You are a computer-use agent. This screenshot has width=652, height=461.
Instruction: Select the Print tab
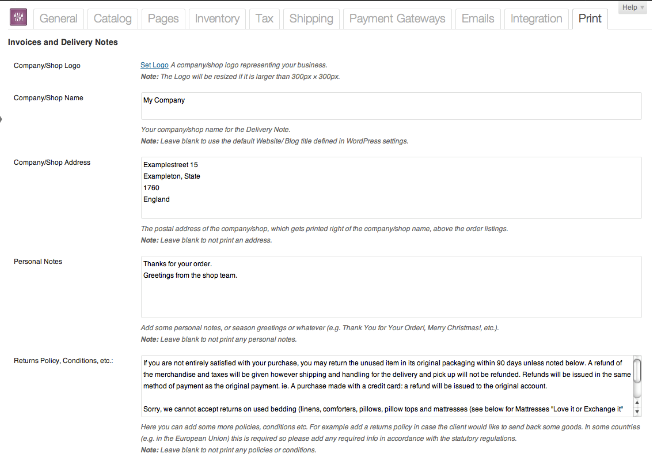(590, 19)
